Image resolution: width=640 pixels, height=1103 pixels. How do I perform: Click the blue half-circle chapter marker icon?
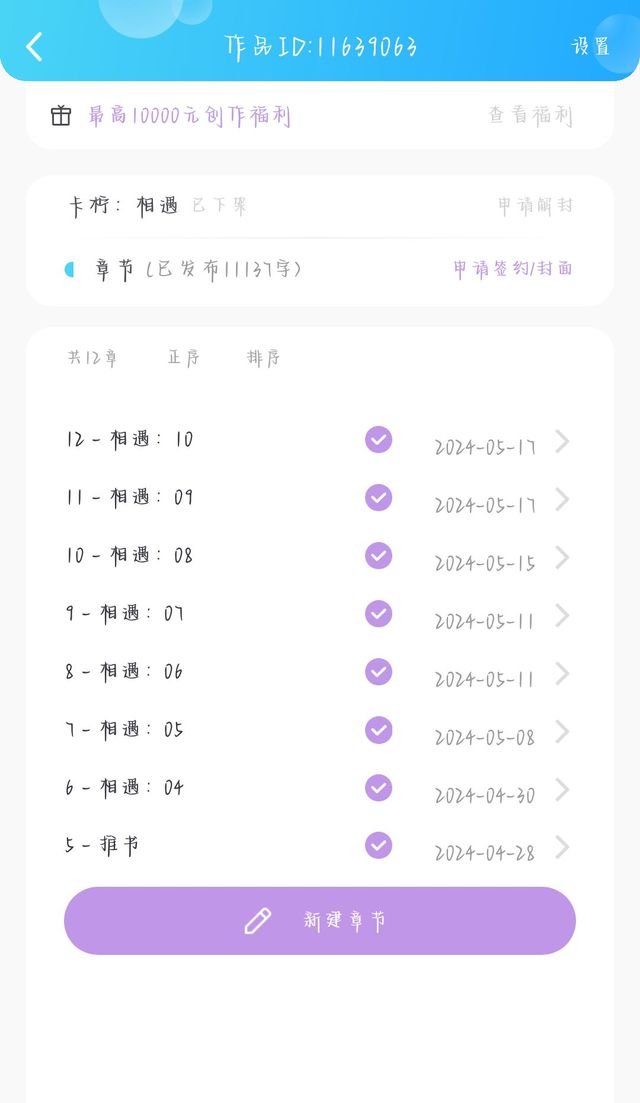point(69,269)
